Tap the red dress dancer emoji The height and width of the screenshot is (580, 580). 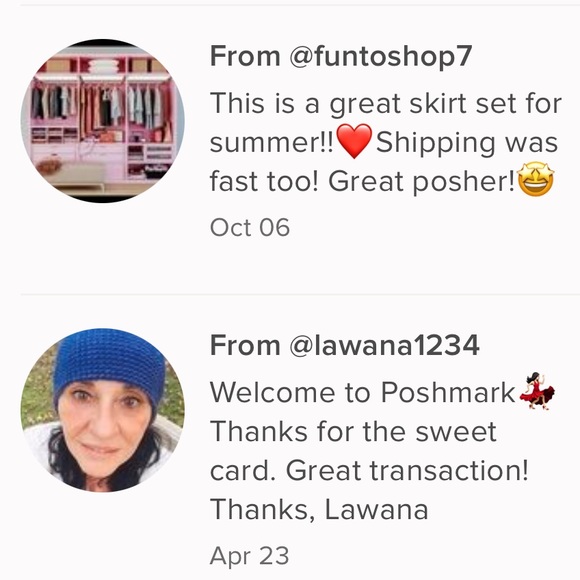click(537, 391)
